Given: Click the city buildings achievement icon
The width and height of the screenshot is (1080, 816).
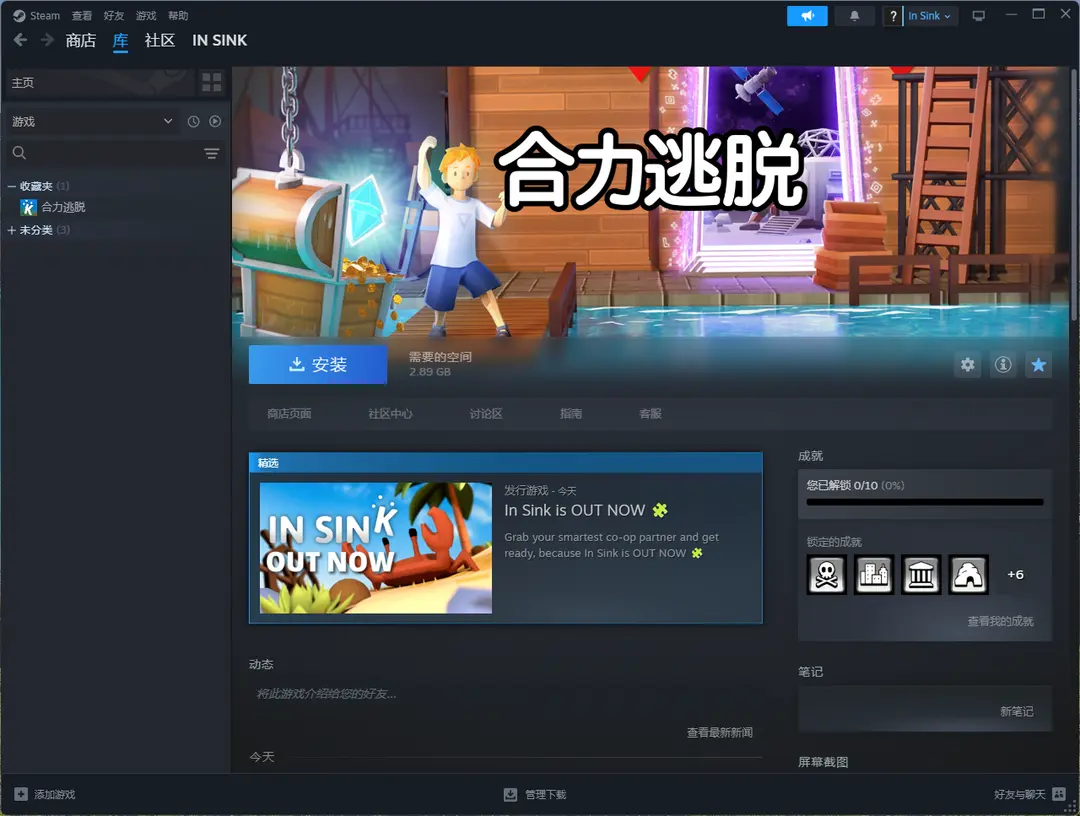Looking at the screenshot, I should [x=874, y=574].
